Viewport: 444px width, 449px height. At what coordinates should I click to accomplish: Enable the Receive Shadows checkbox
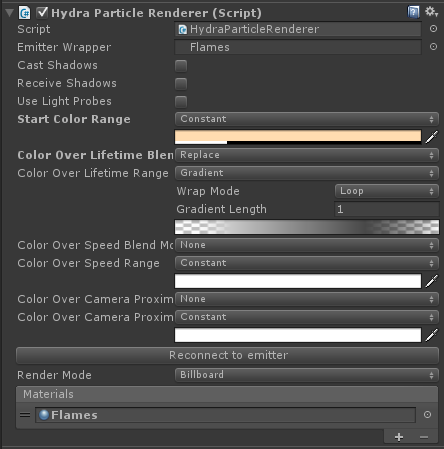pos(181,84)
